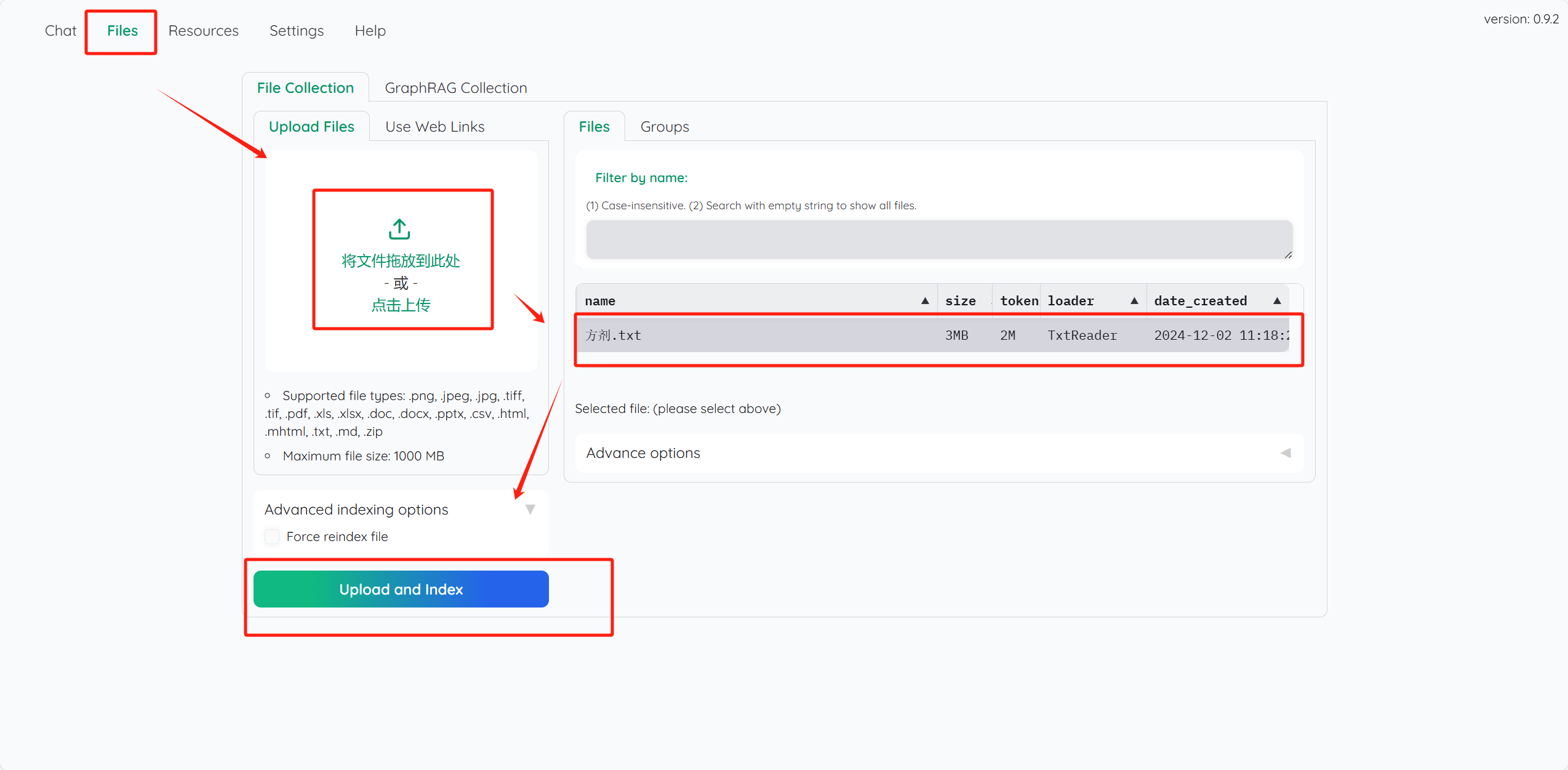
Task: Sort files by date_created column arrow
Action: pos(1277,301)
